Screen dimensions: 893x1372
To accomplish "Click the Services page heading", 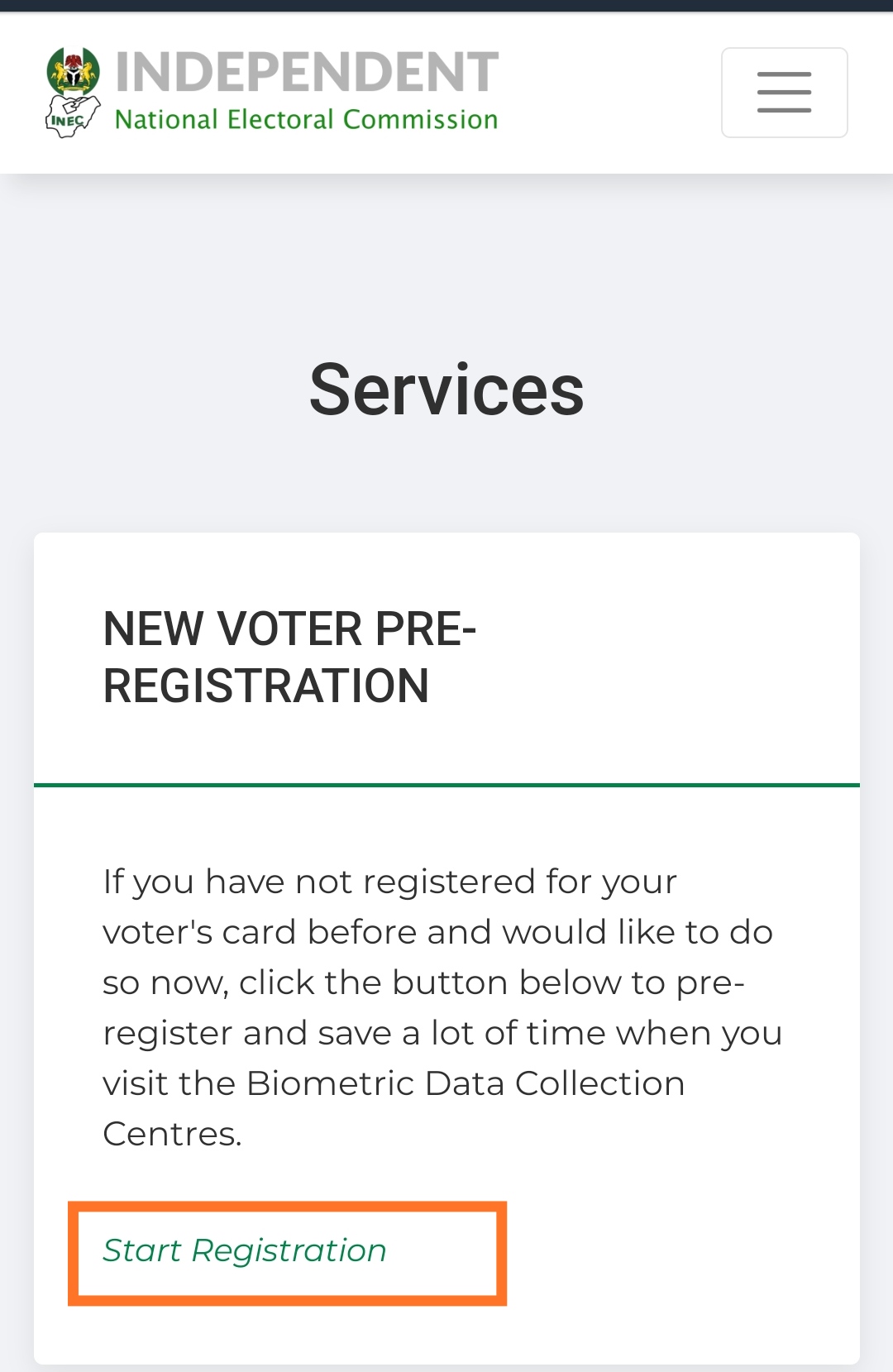I will [446, 390].
